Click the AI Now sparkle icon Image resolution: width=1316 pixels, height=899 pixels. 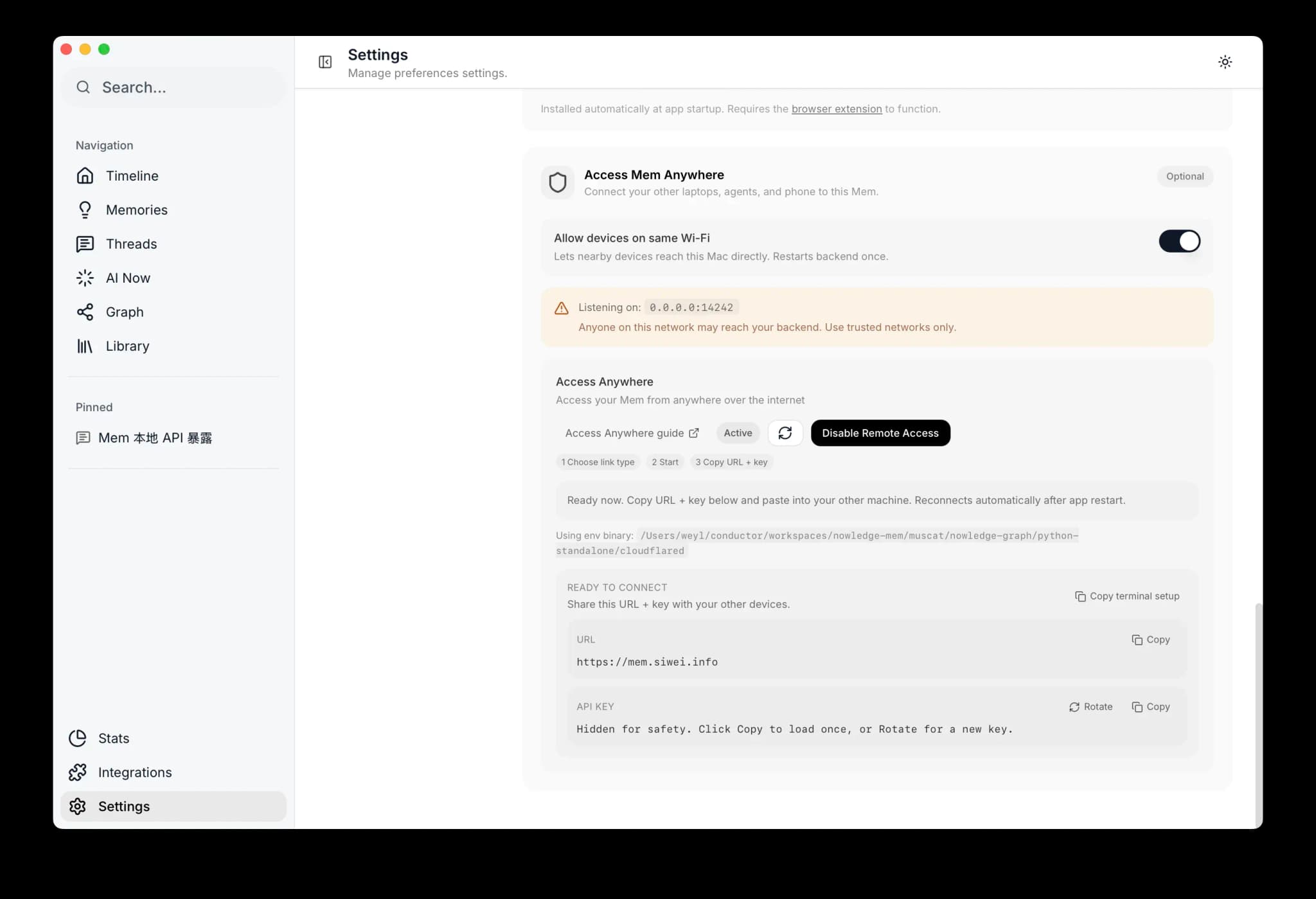pos(85,278)
